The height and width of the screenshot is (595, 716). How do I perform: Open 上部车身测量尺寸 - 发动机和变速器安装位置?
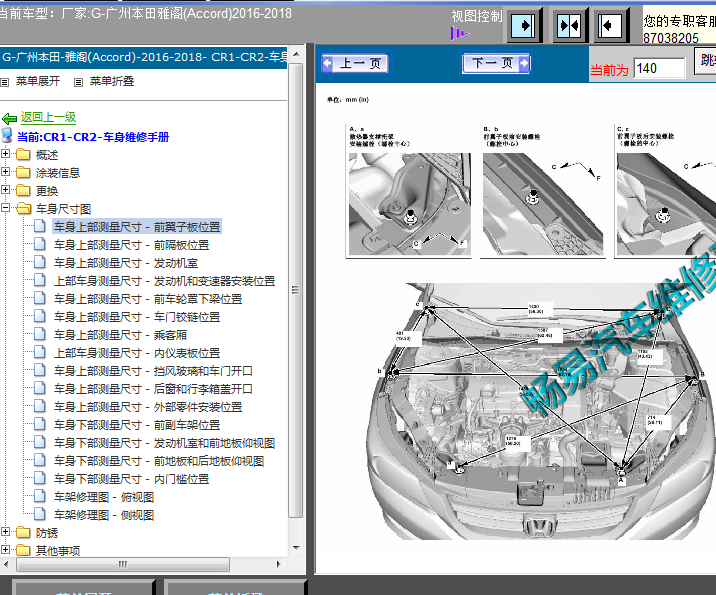pyautogui.click(x=164, y=281)
